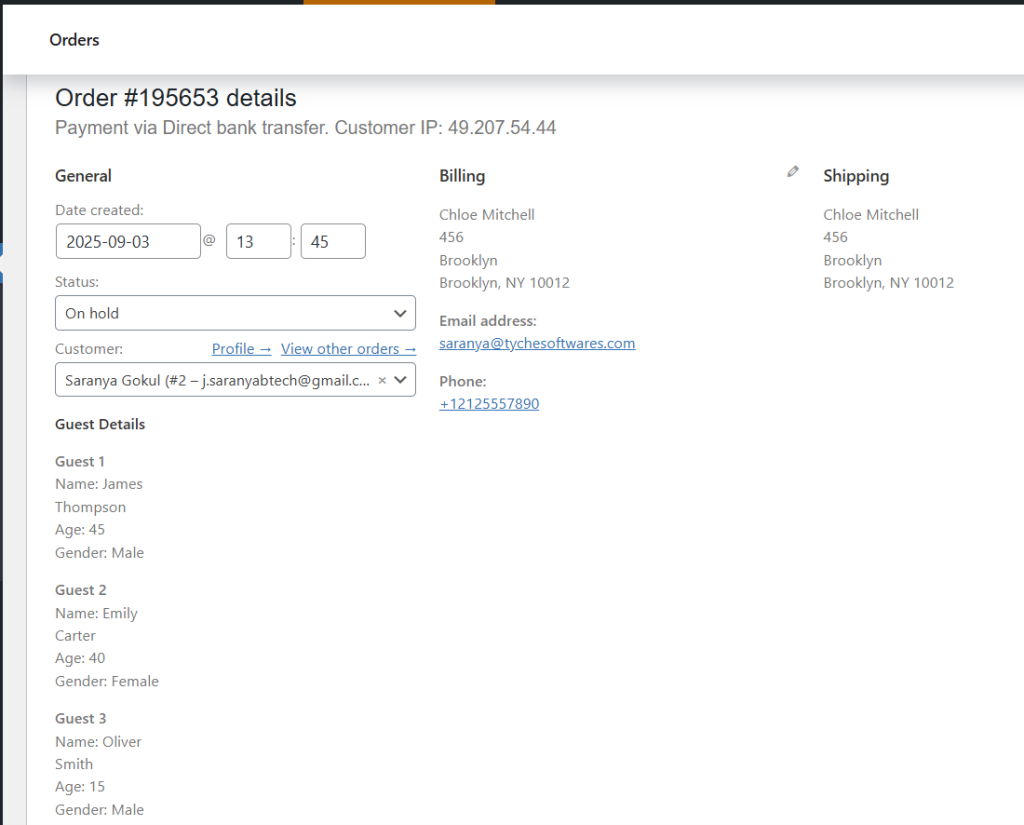Click the Billing section heading
The height and width of the screenshot is (825, 1024).
462,175
